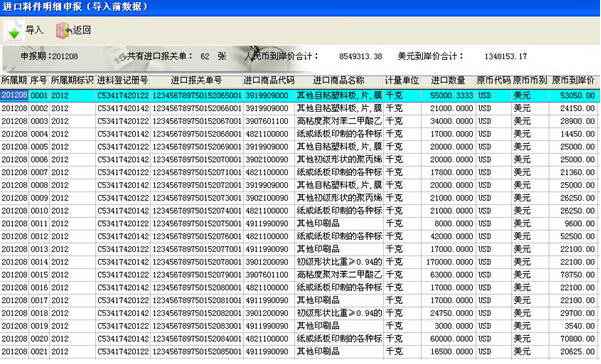Click the 所属期 column header
Image resolution: width=601 pixels, height=364 pixels.
click(14, 80)
